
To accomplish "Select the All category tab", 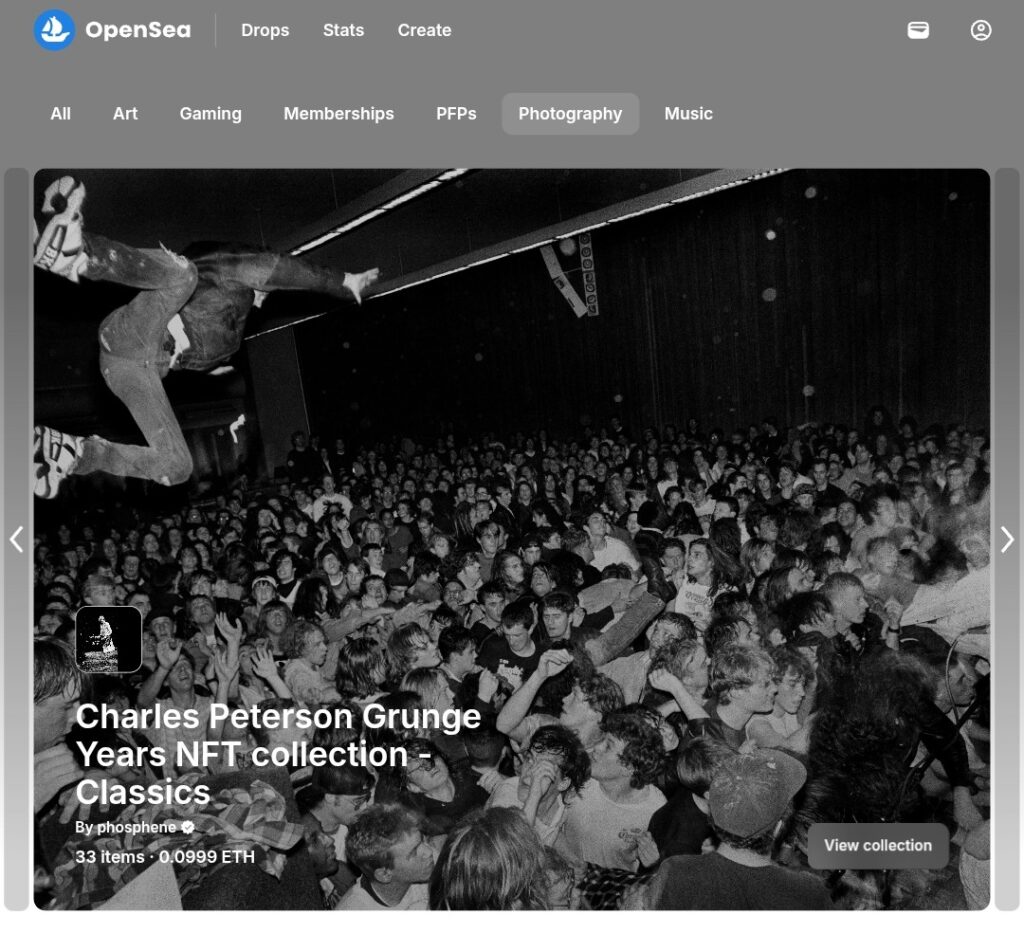I will coord(61,114).
